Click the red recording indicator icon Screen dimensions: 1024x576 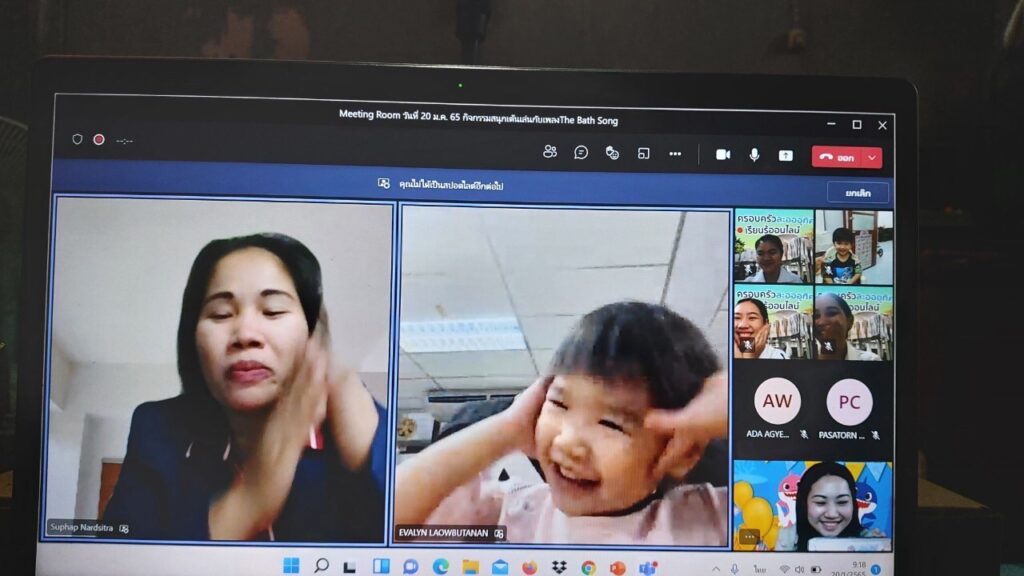[x=99, y=140]
